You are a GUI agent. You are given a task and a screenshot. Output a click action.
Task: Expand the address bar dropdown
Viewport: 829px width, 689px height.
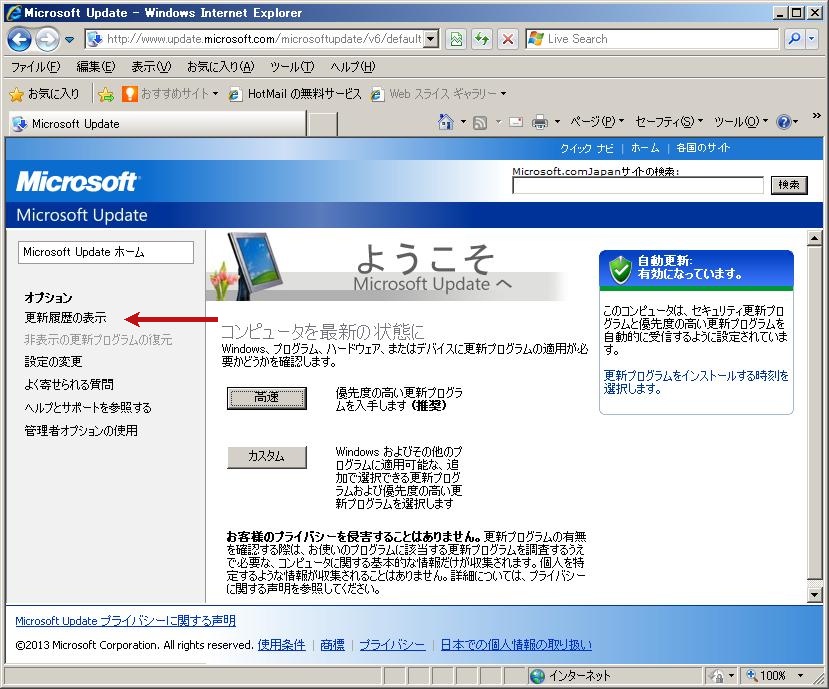click(431, 39)
